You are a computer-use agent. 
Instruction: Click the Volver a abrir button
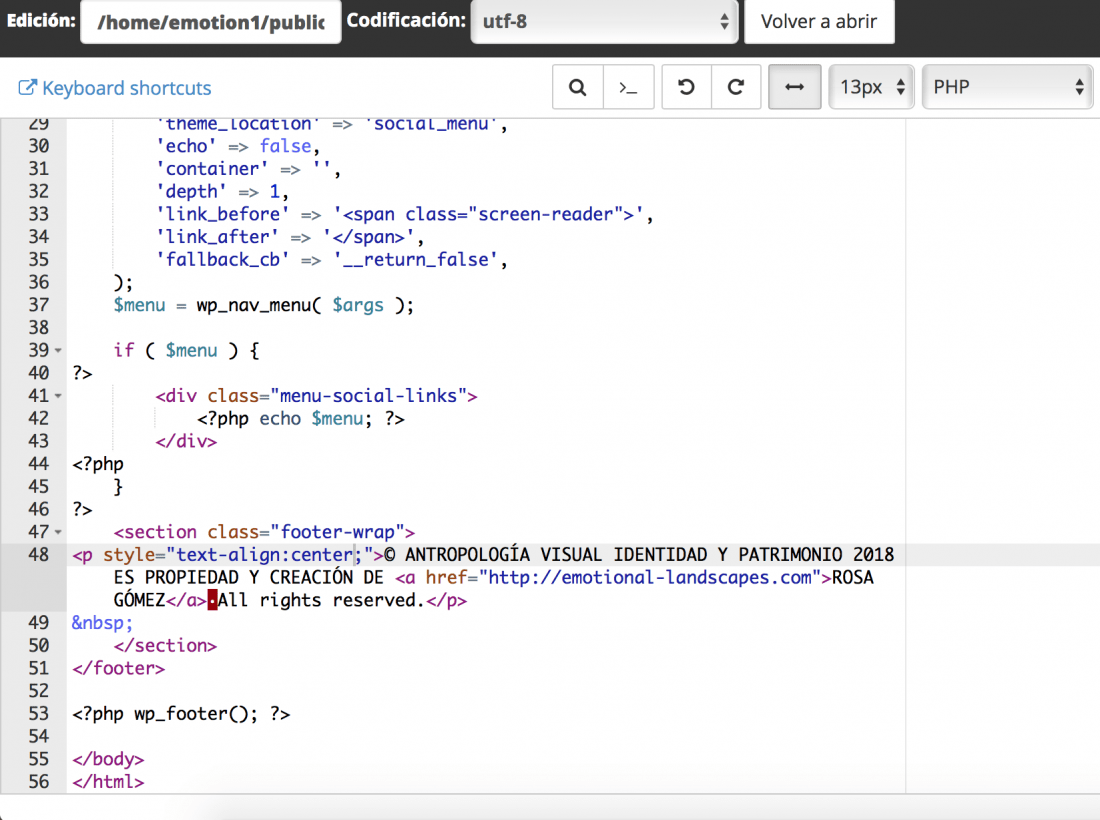click(x=819, y=22)
